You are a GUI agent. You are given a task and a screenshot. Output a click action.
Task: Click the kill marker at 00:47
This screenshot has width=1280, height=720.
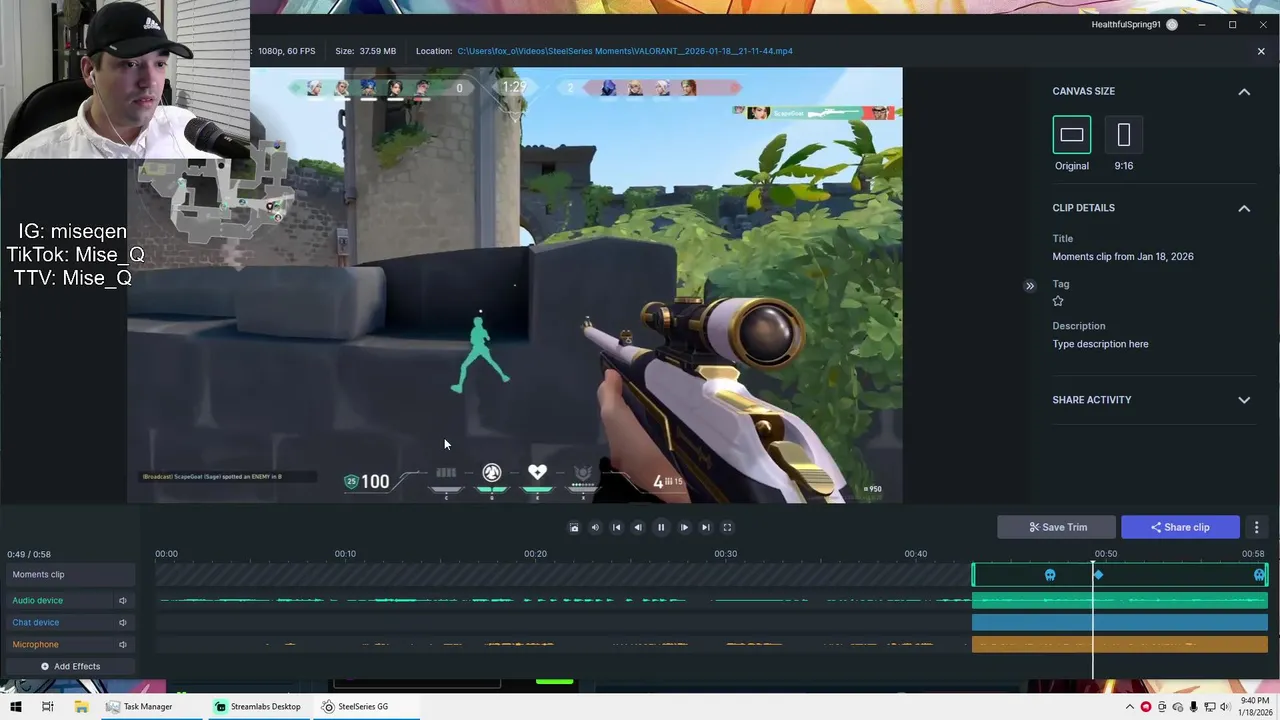click(x=1050, y=575)
